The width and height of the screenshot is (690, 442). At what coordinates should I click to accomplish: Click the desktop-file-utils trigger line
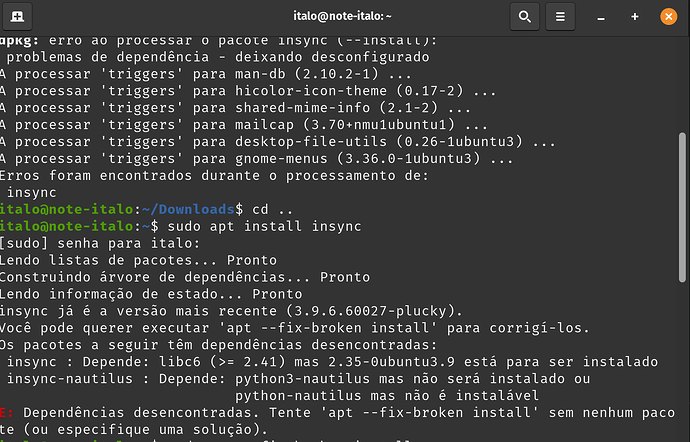(278, 142)
